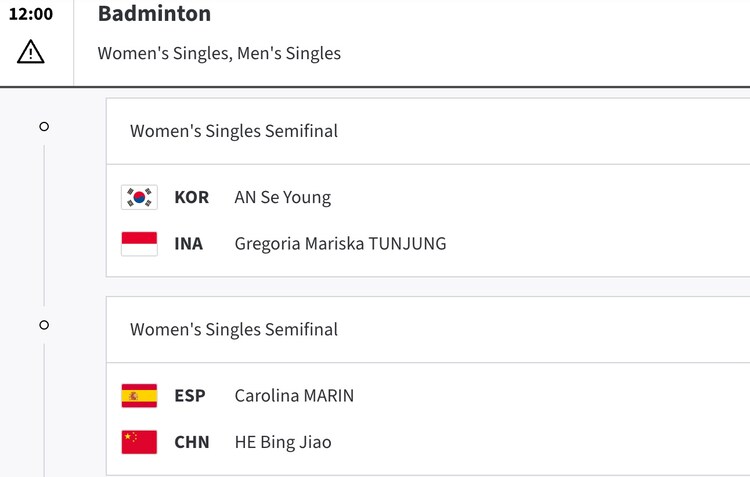The width and height of the screenshot is (750, 477).
Task: Click the second timeline circle marker
Action: (44, 325)
